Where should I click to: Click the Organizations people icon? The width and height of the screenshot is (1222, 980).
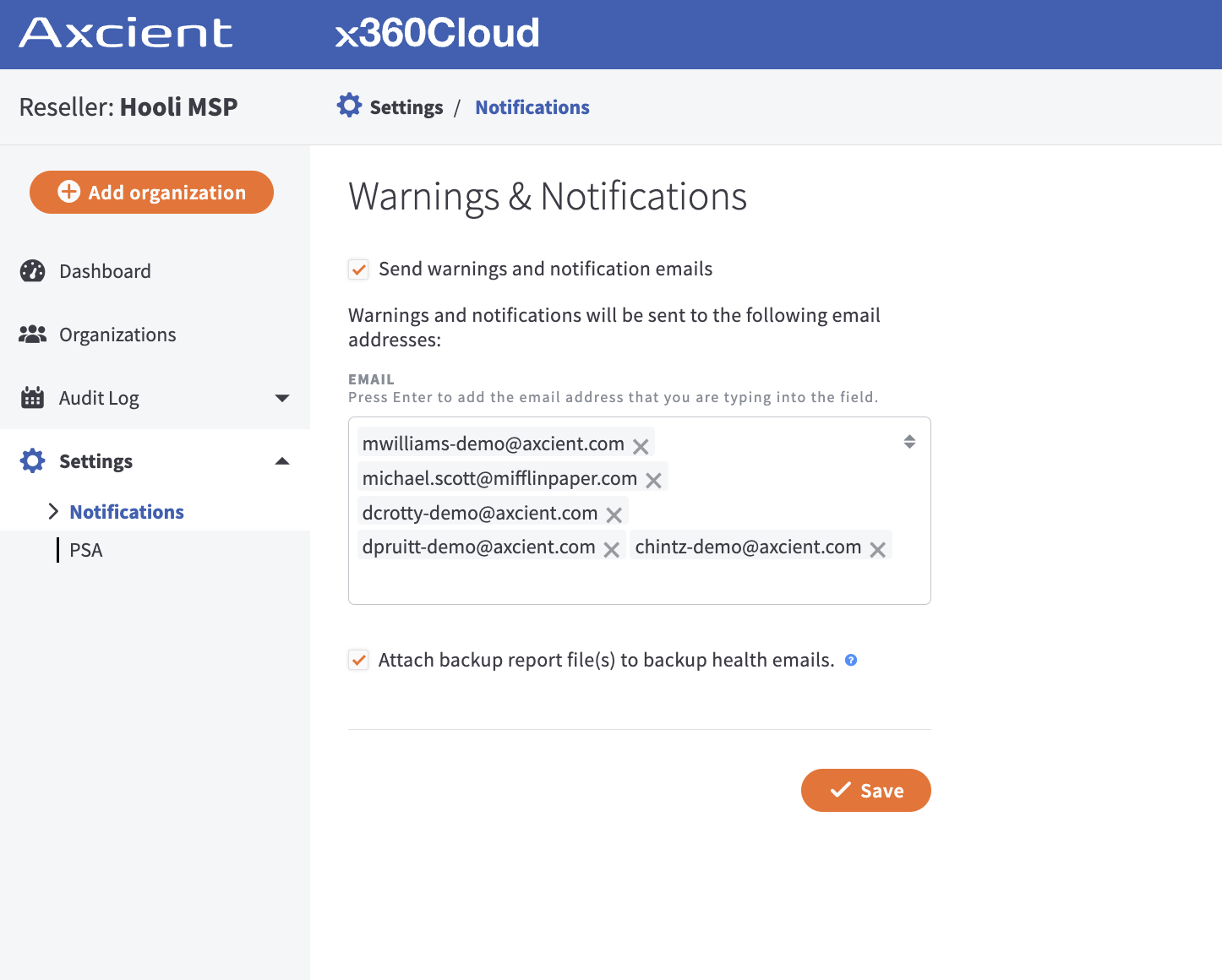[32, 334]
